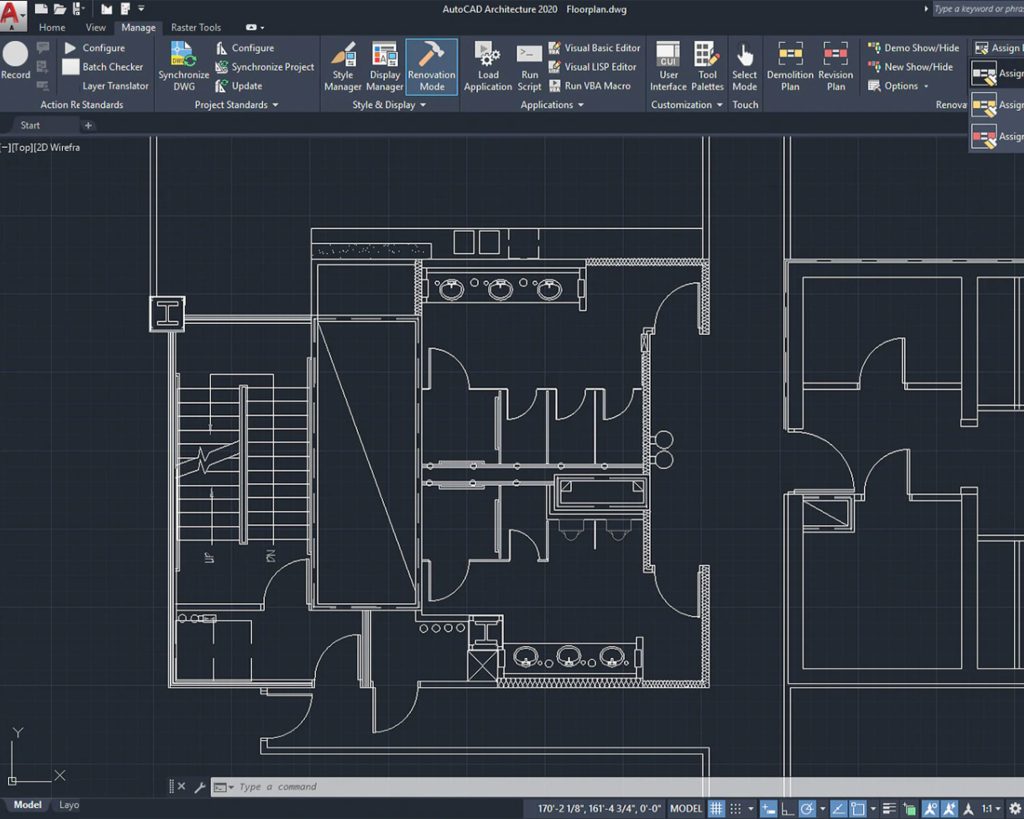Screen dimensions: 1024x819
Task: Open the Layer Translator
Action: coord(115,86)
